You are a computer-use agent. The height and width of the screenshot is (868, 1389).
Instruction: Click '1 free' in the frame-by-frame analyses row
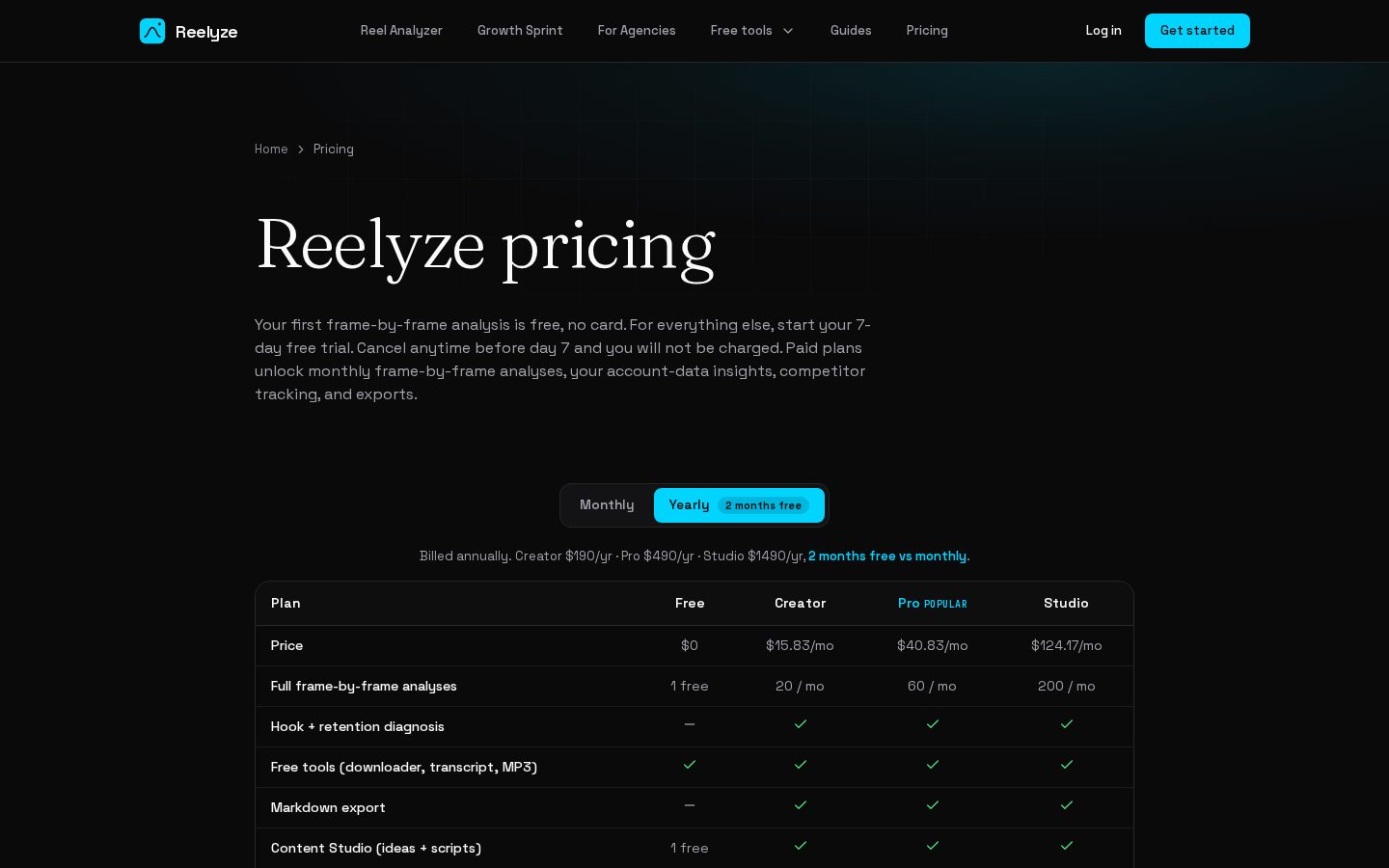pos(690,687)
